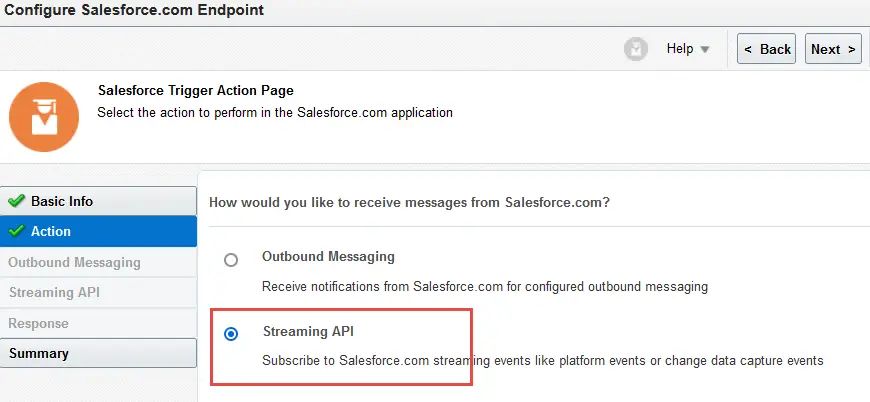Expand the Help dropdown arrow
This screenshot has width=870, height=402.
click(x=705, y=49)
